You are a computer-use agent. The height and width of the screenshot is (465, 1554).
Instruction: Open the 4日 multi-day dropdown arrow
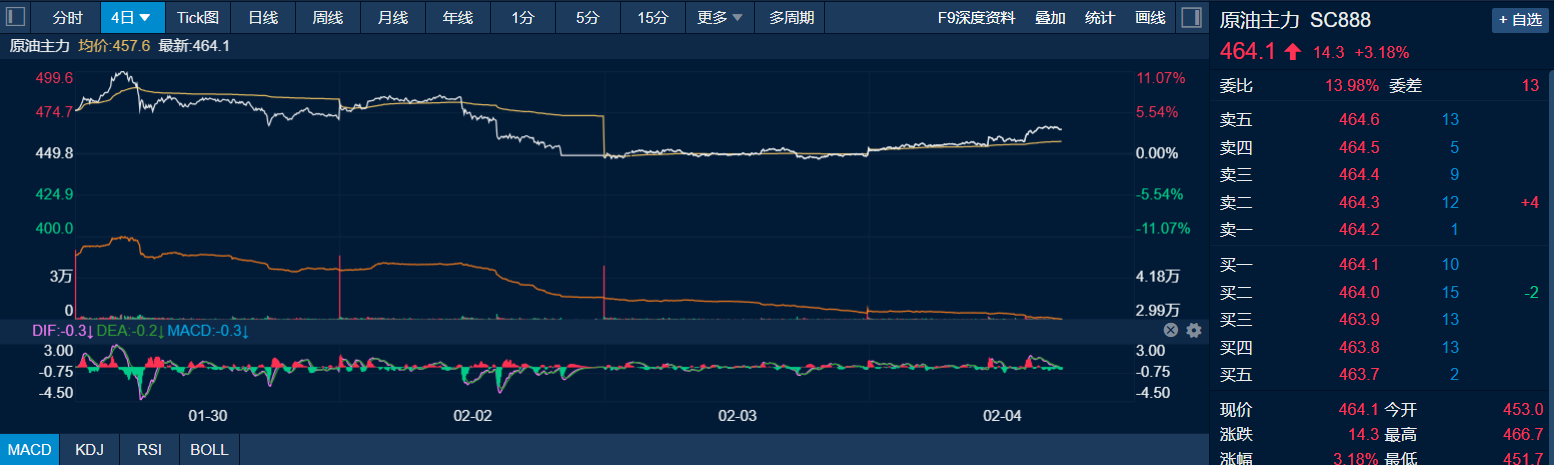pyautogui.click(x=146, y=18)
